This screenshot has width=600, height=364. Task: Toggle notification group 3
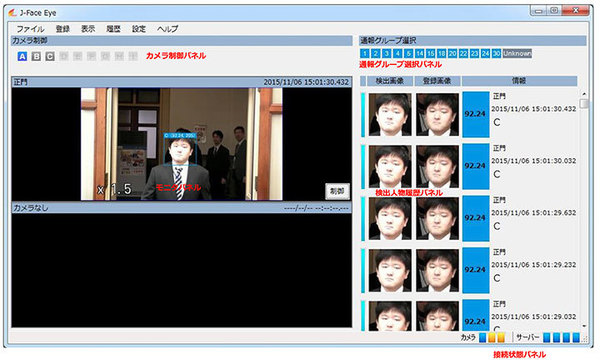pyautogui.click(x=386, y=54)
